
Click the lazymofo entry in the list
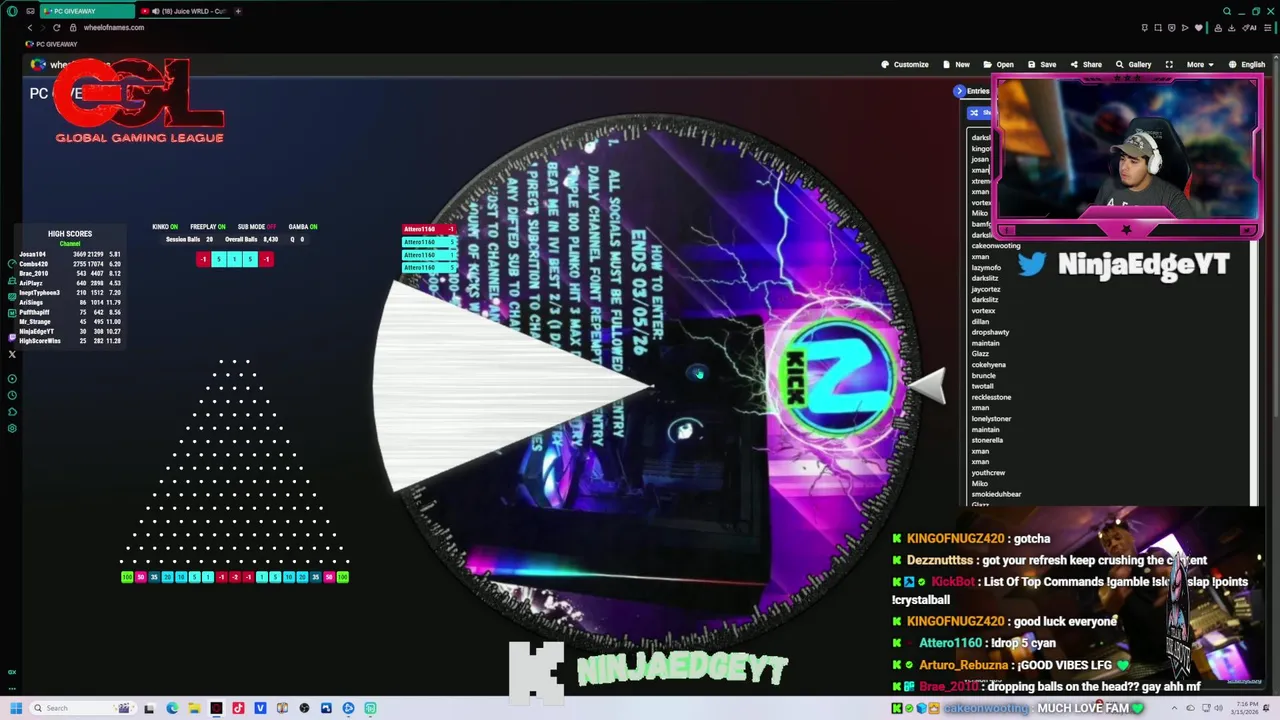[x=986, y=268]
